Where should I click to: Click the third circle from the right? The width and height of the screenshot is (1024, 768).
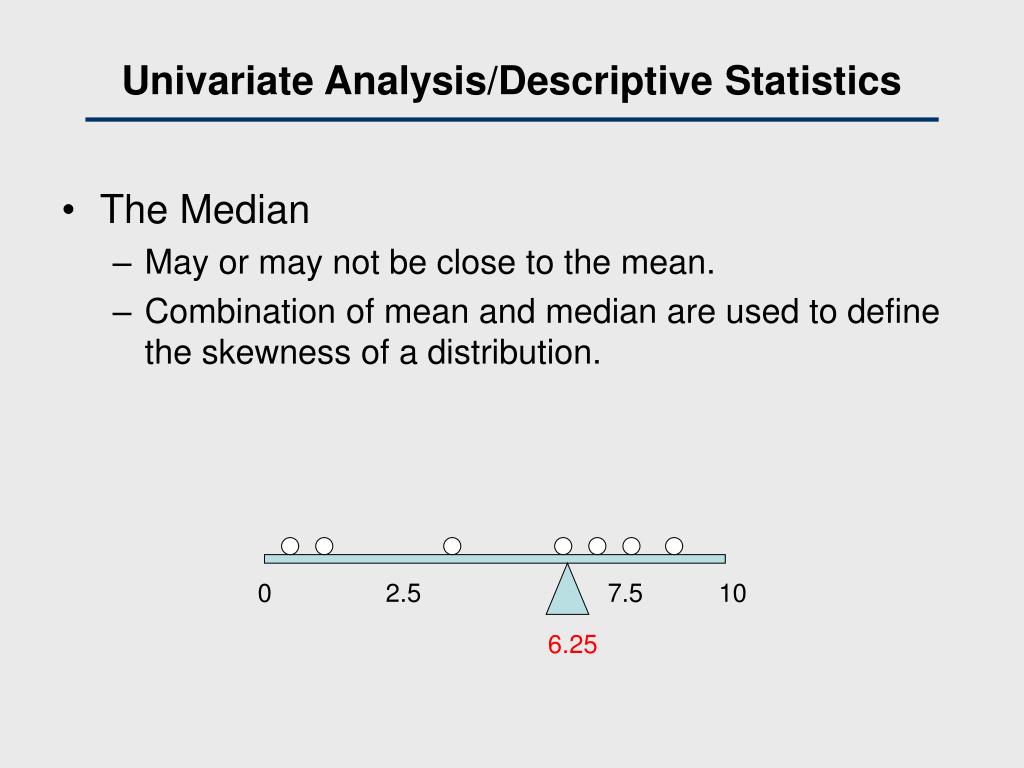point(598,546)
